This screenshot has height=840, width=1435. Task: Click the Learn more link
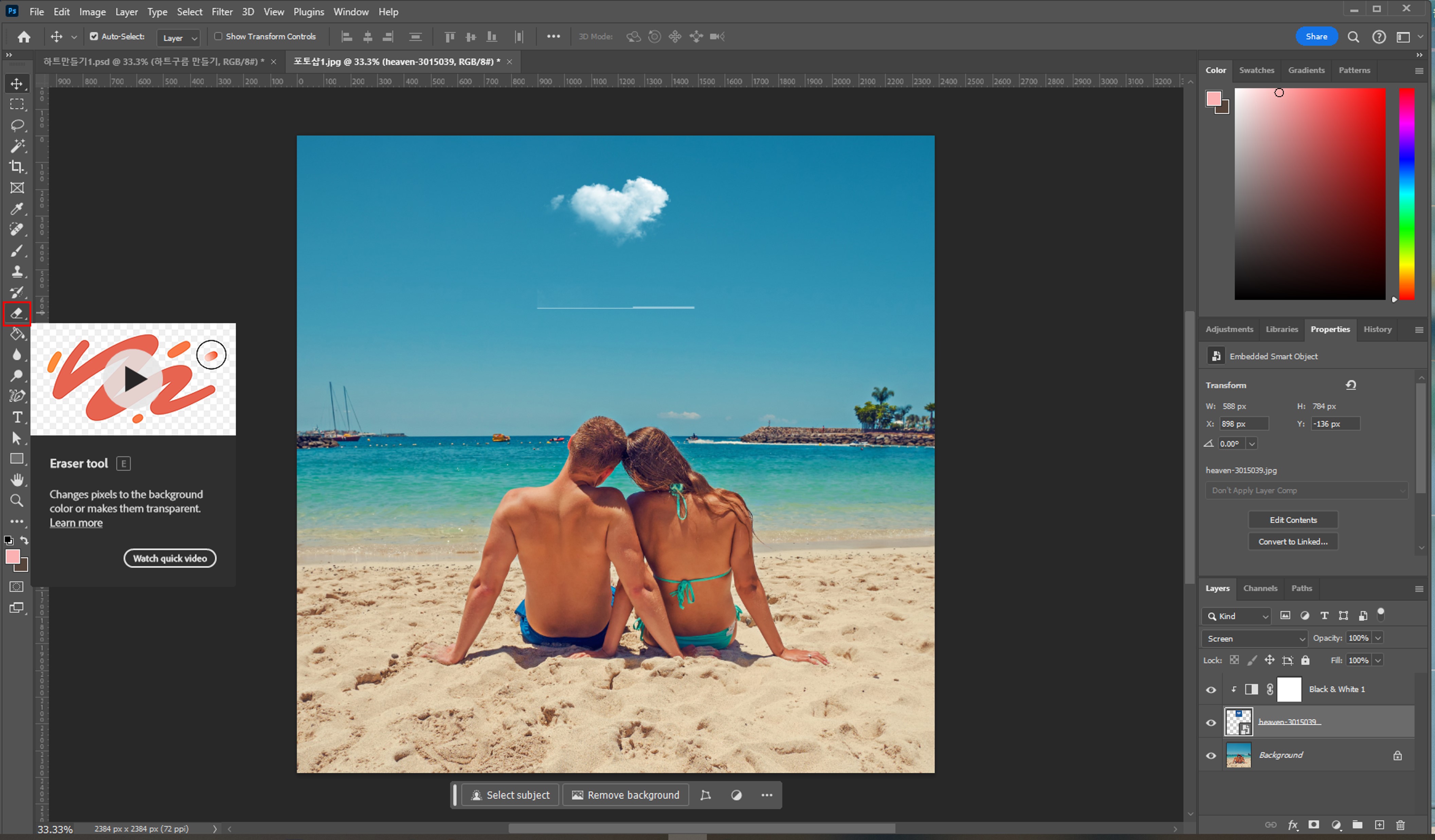76,522
